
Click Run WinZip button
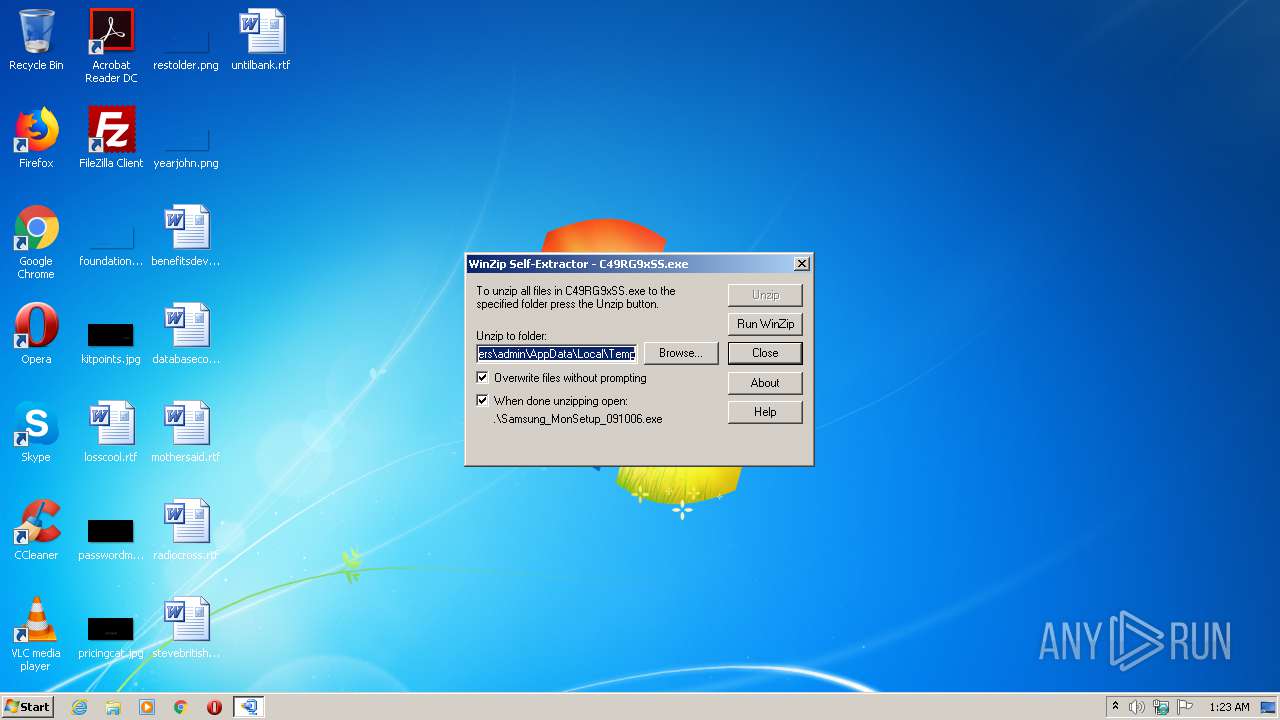(765, 324)
